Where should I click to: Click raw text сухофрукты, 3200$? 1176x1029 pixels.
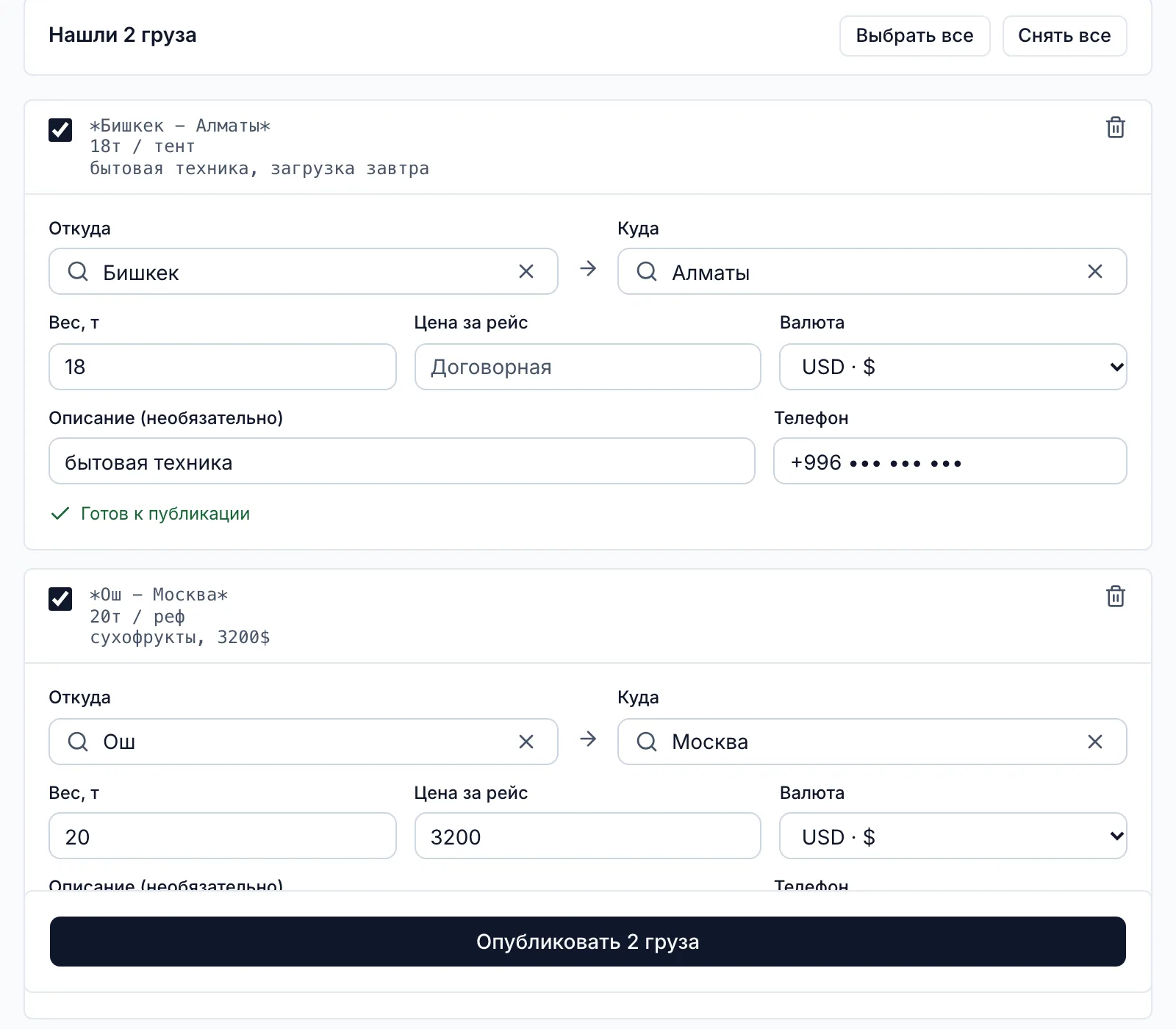(x=180, y=637)
